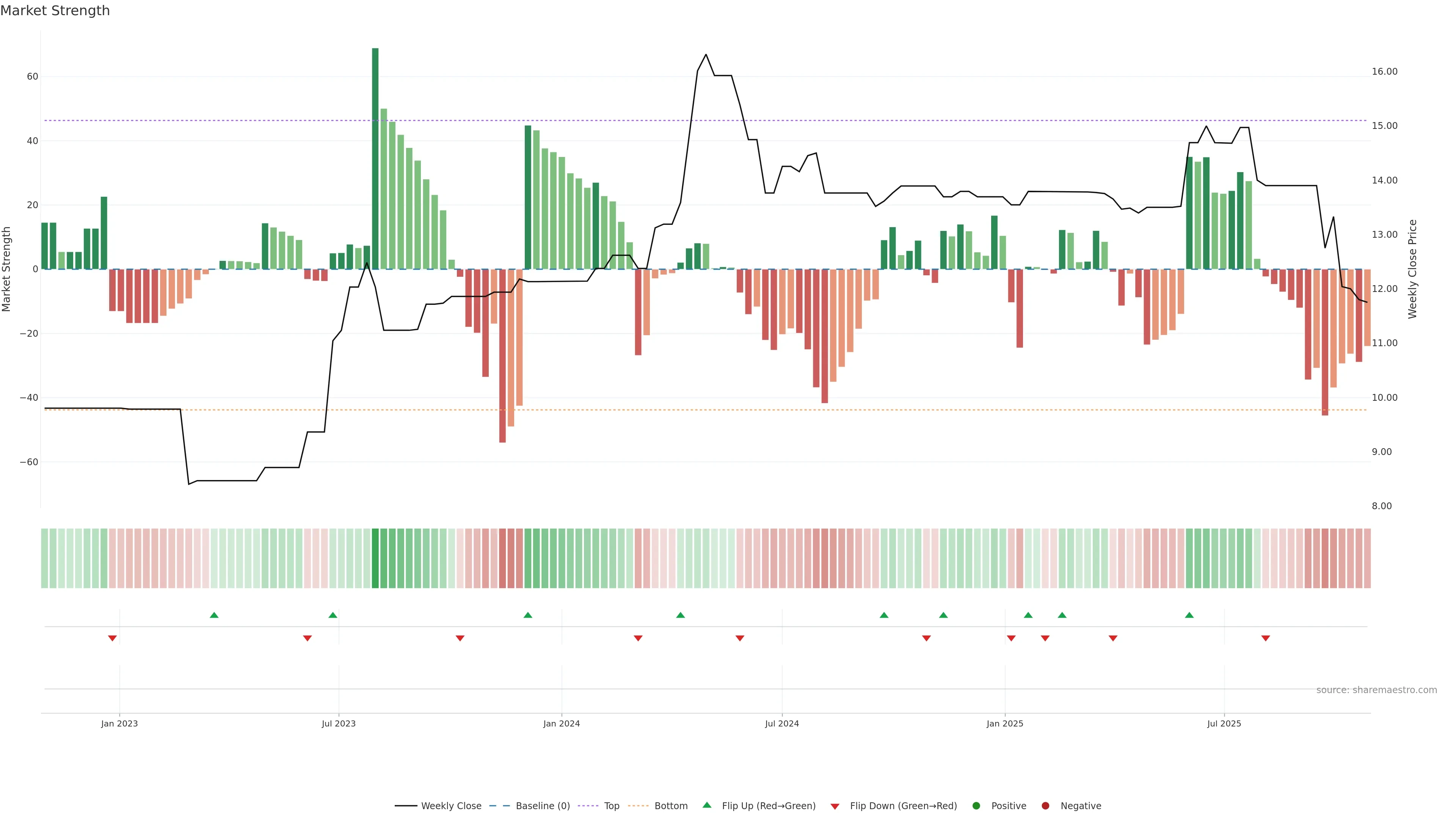1456x819 pixels.
Task: Click the Negative red circle legend icon
Action: (1045, 806)
